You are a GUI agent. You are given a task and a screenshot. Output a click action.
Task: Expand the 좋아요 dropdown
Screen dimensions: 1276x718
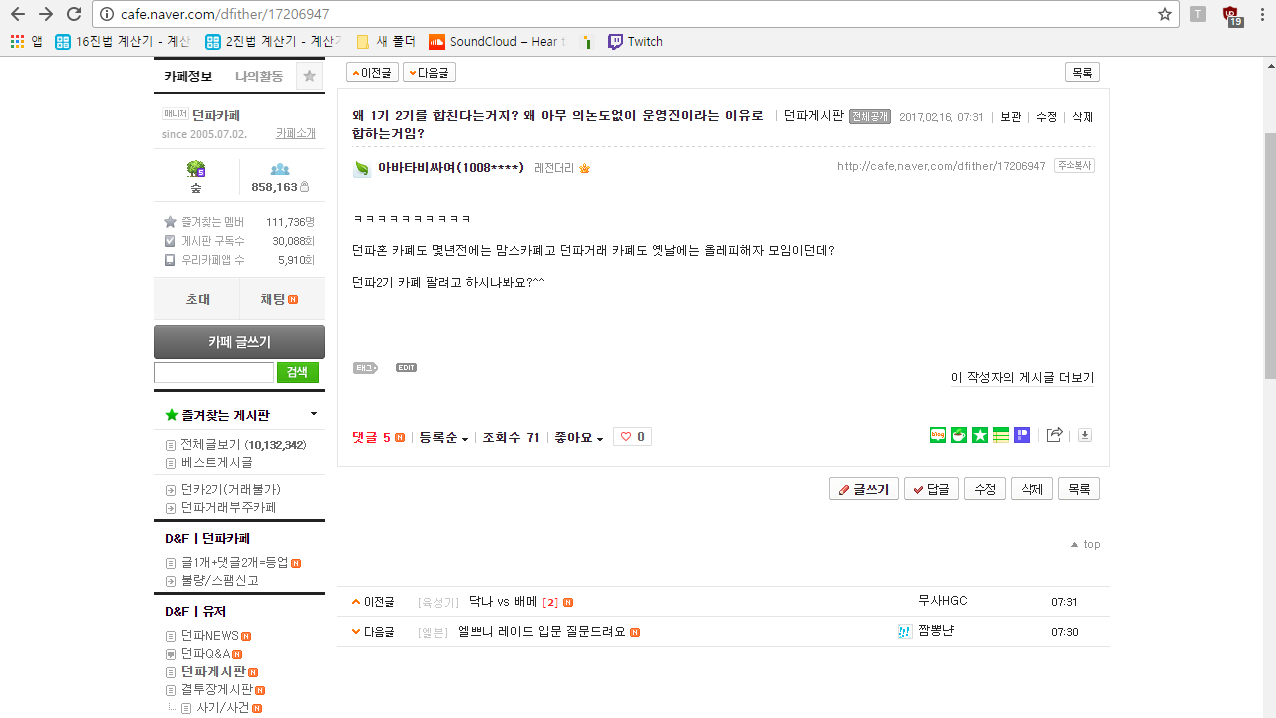click(579, 437)
